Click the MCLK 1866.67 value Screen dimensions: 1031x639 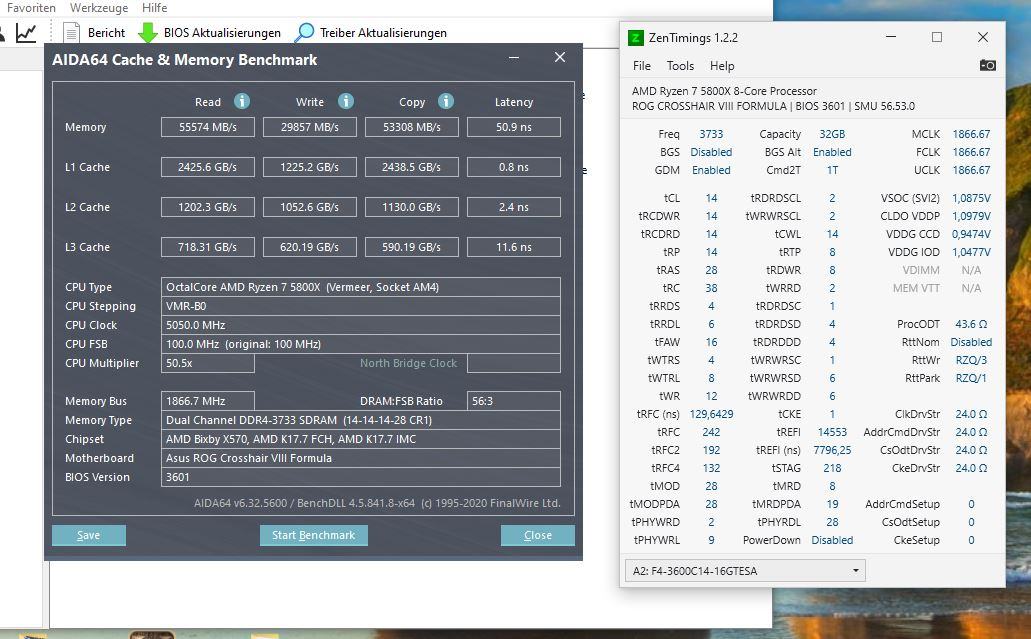click(x=971, y=134)
